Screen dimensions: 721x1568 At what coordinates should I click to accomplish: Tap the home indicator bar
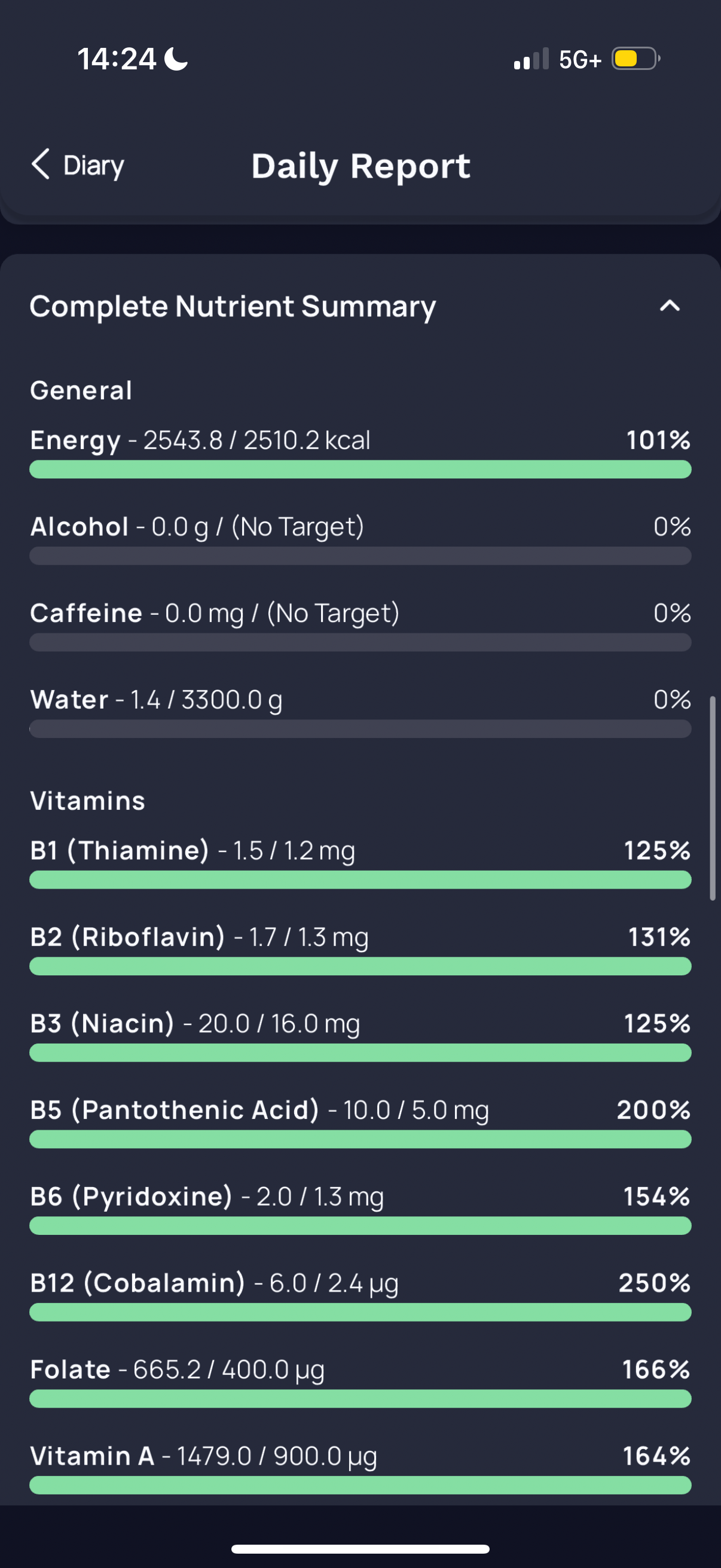pyautogui.click(x=360, y=1549)
